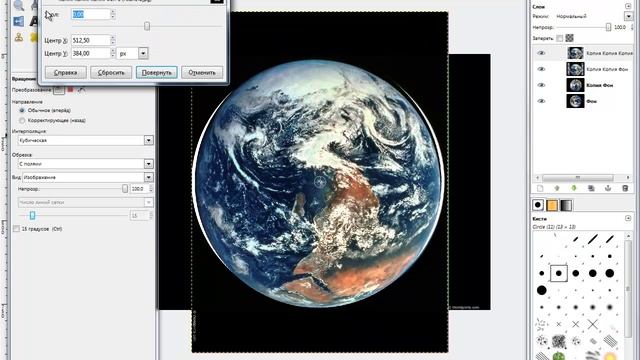This screenshot has width=640, height=360.
Task: Hide the bottom Фон layer
Action: (541, 101)
